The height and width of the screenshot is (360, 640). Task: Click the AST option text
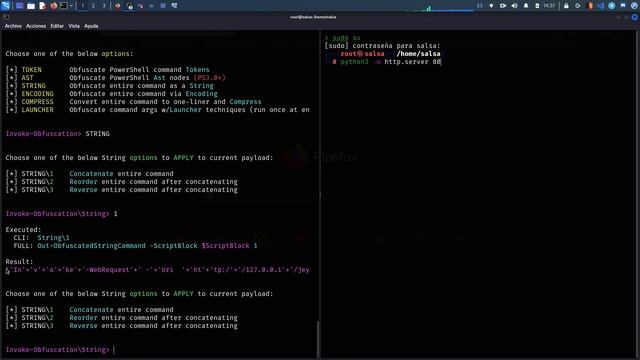[27, 78]
